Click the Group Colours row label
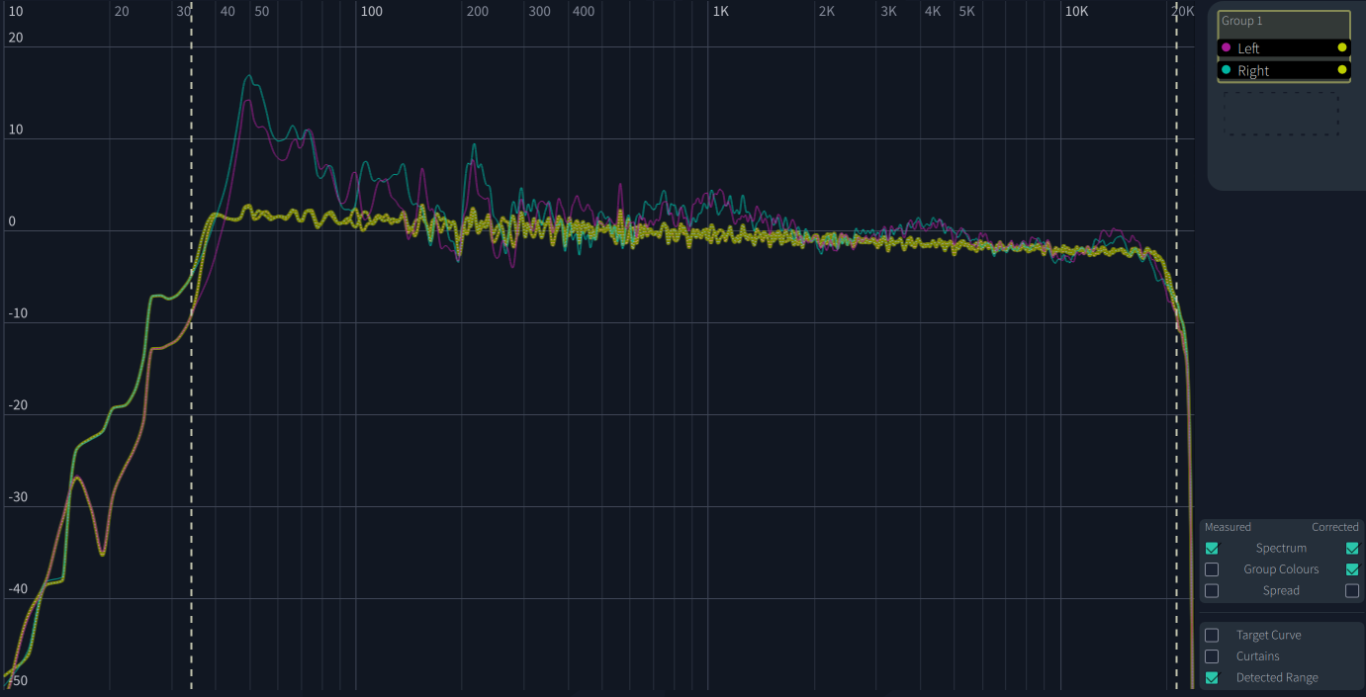1366x697 pixels. click(1281, 569)
